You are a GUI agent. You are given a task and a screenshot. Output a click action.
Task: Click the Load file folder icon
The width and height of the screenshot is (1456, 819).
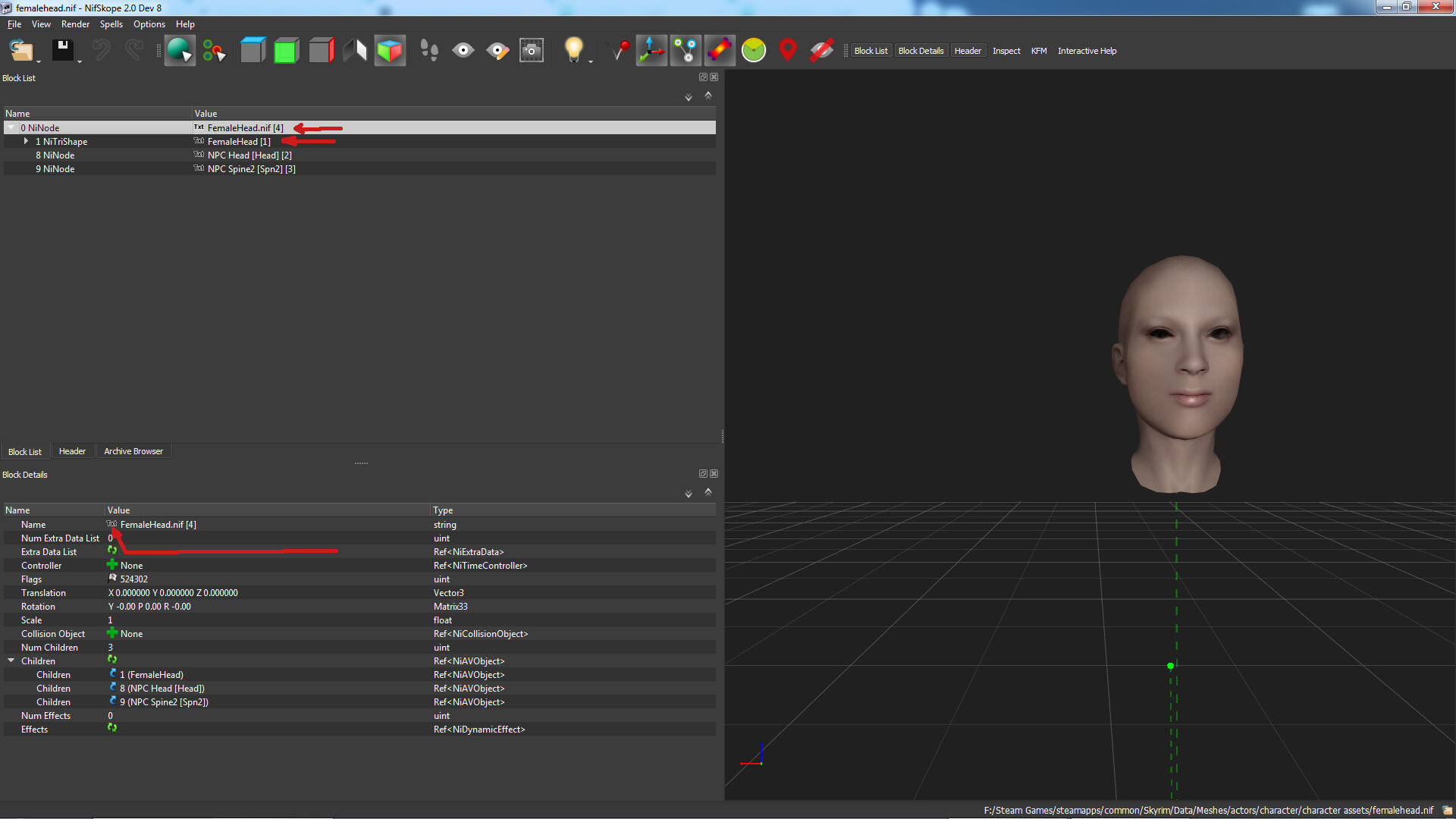click(x=20, y=51)
